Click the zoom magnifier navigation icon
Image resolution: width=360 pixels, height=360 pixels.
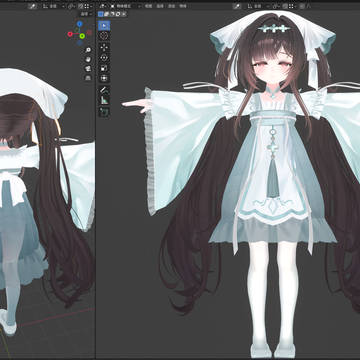tap(88, 50)
